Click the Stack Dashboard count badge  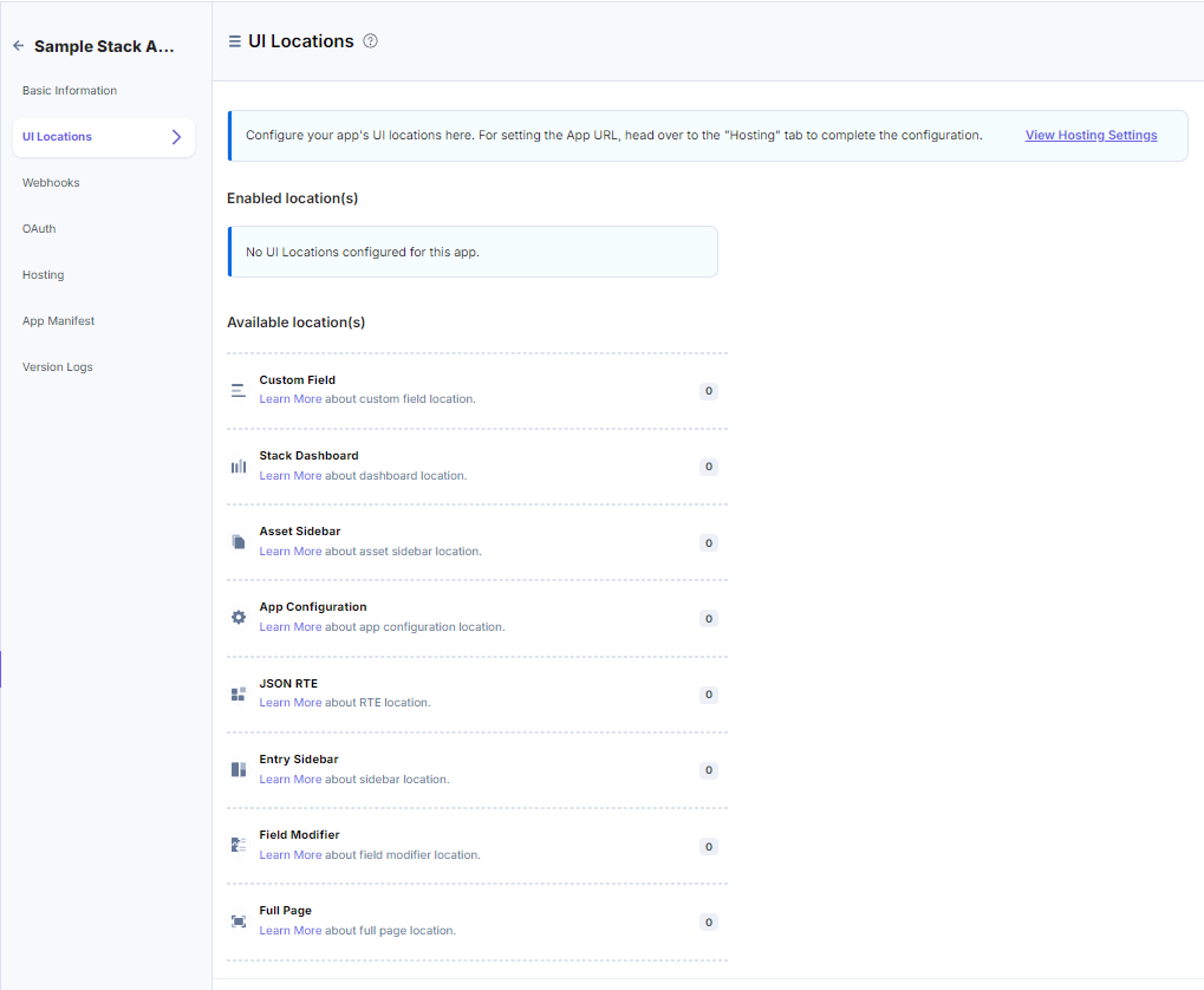(x=709, y=467)
